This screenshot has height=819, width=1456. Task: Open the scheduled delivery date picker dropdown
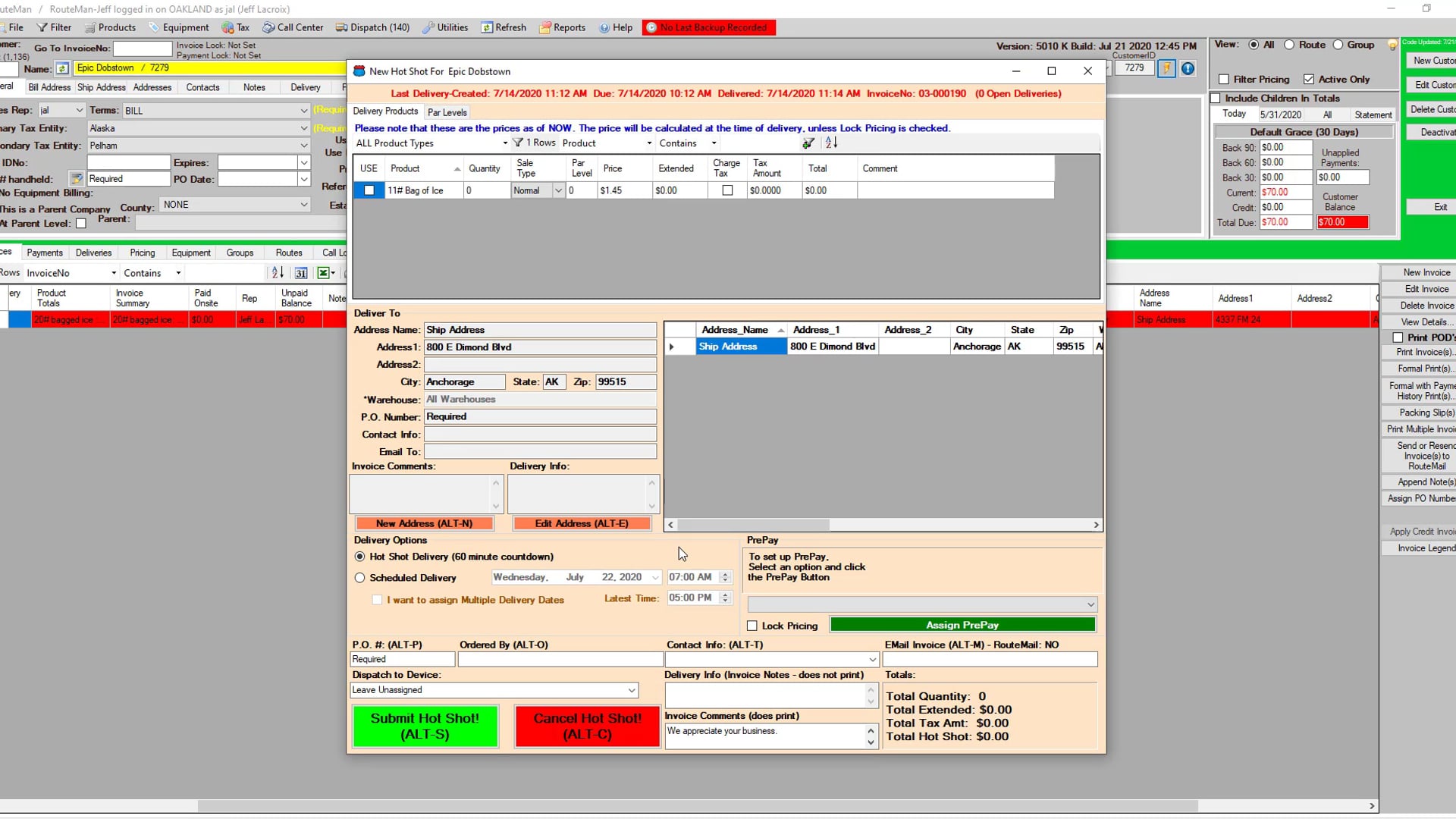(x=655, y=578)
